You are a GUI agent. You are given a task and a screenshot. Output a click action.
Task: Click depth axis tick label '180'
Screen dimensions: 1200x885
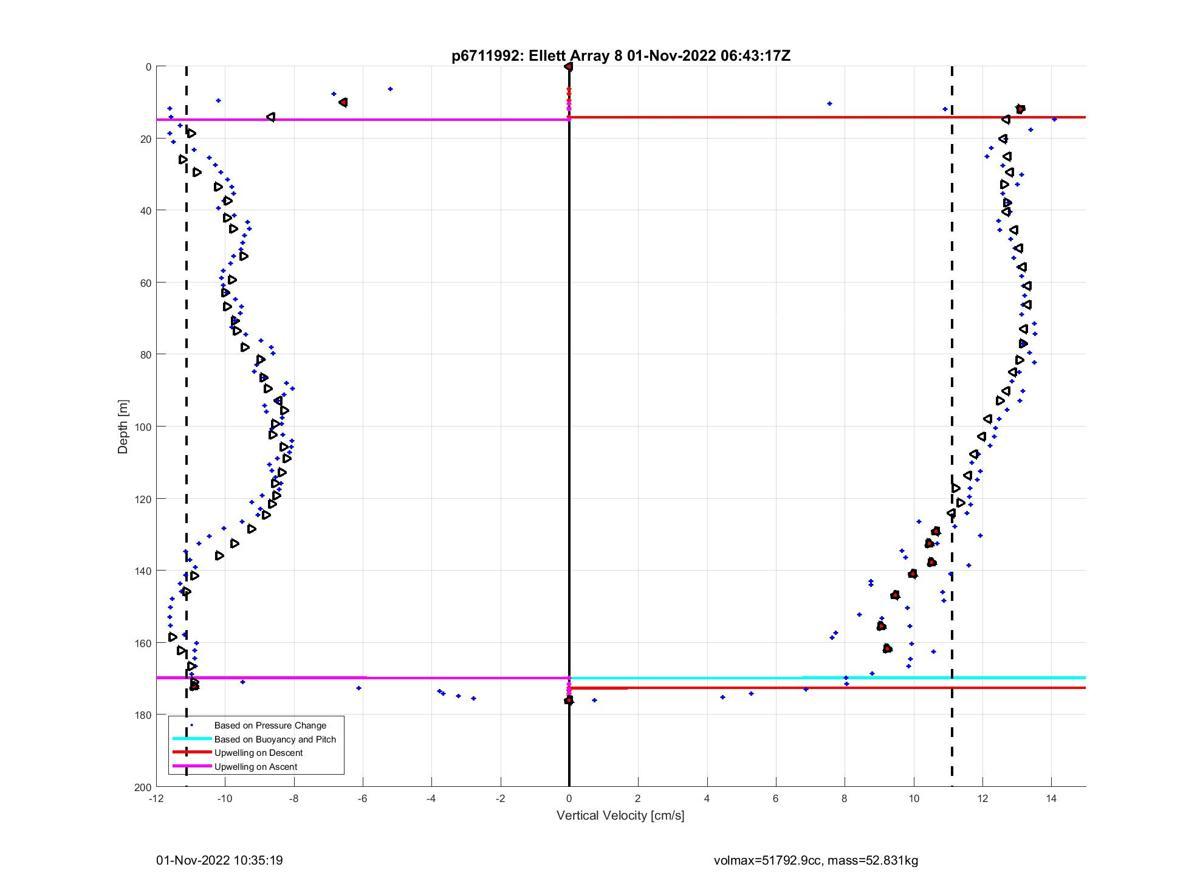click(x=142, y=715)
